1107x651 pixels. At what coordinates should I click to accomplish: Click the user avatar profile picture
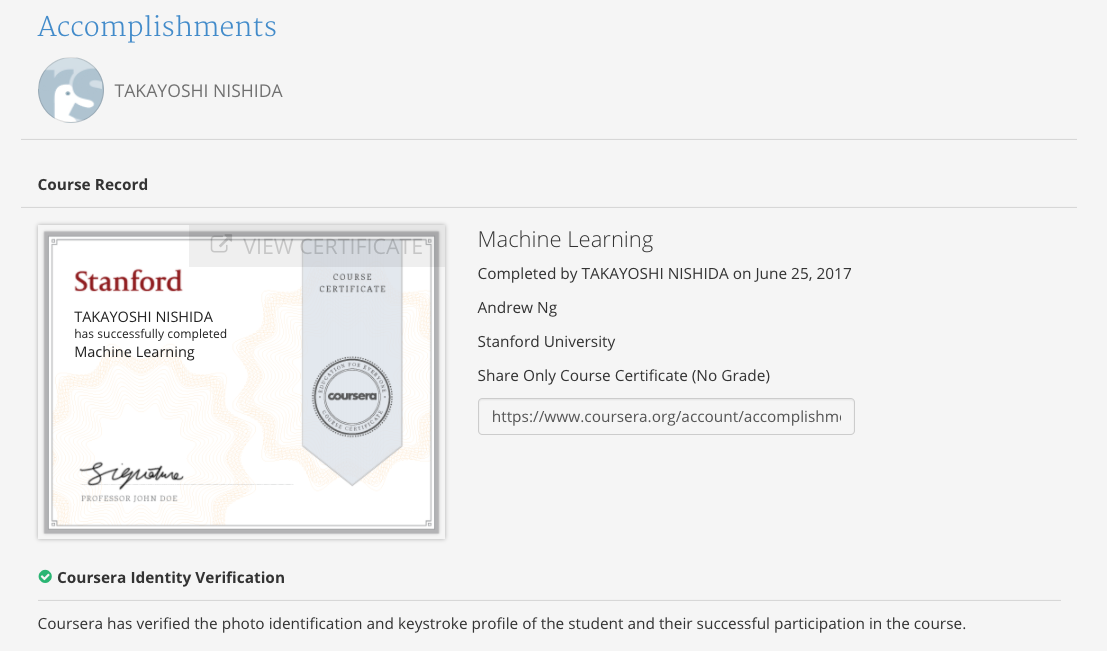coord(71,90)
